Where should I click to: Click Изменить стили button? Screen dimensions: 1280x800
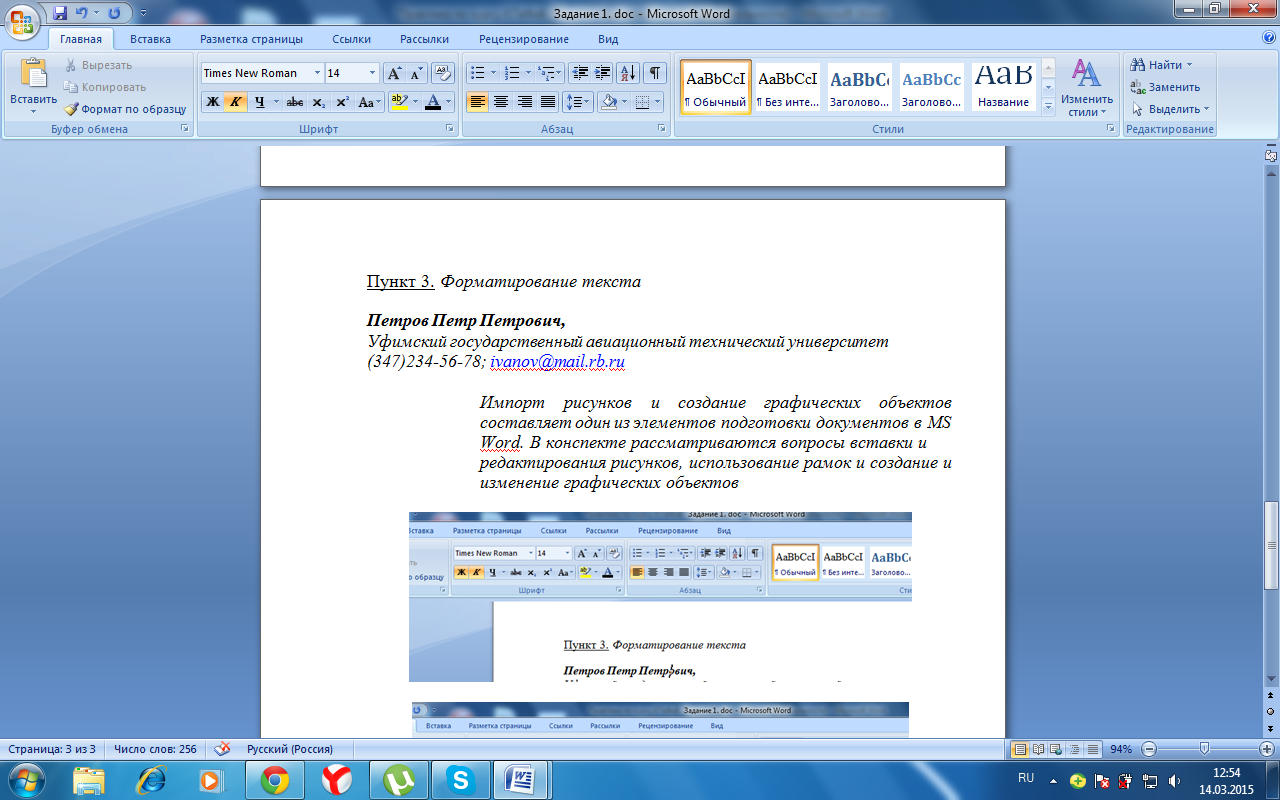pos(1087,88)
